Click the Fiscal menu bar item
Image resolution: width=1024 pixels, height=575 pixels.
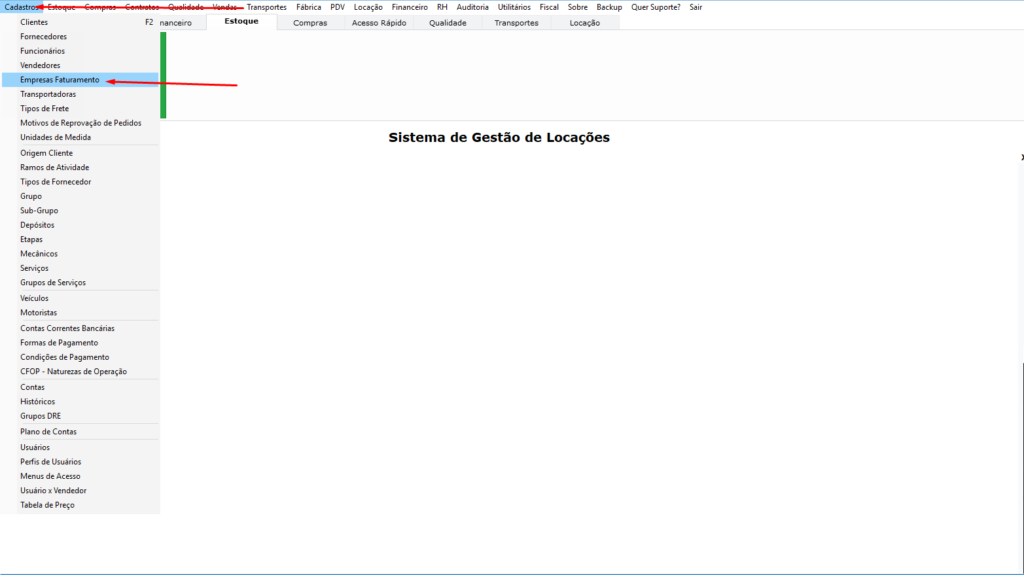click(x=549, y=7)
